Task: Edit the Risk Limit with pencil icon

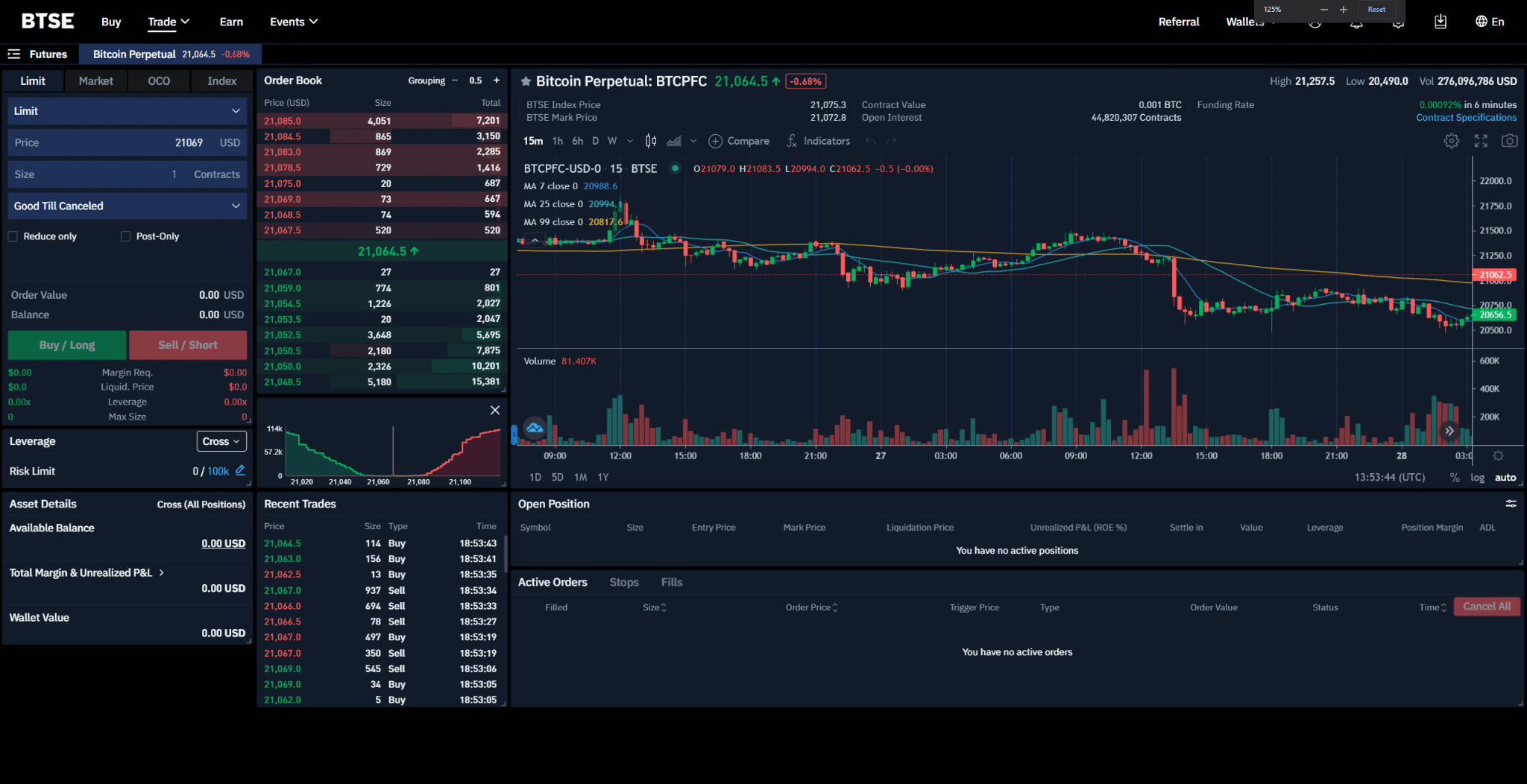Action: 240,470
